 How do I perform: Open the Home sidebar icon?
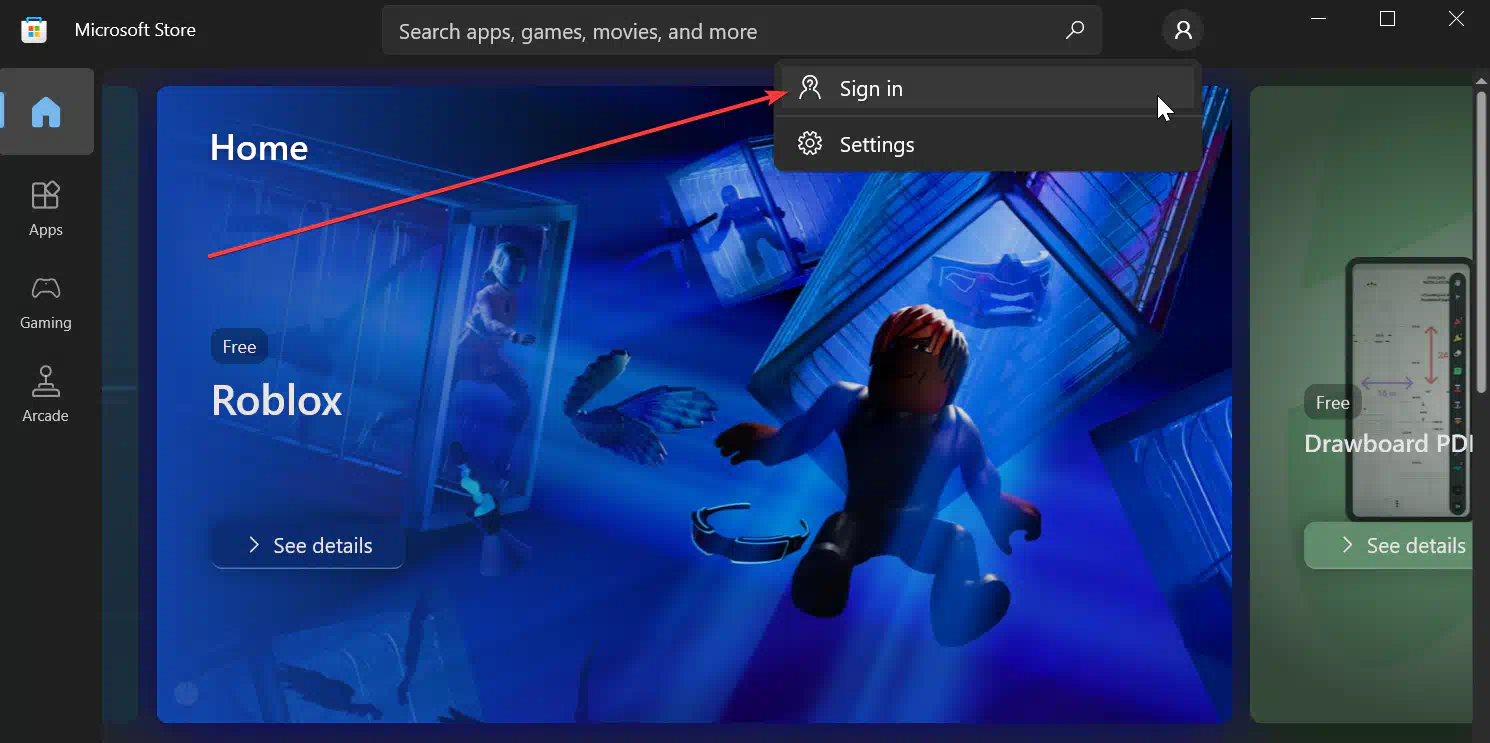click(46, 112)
